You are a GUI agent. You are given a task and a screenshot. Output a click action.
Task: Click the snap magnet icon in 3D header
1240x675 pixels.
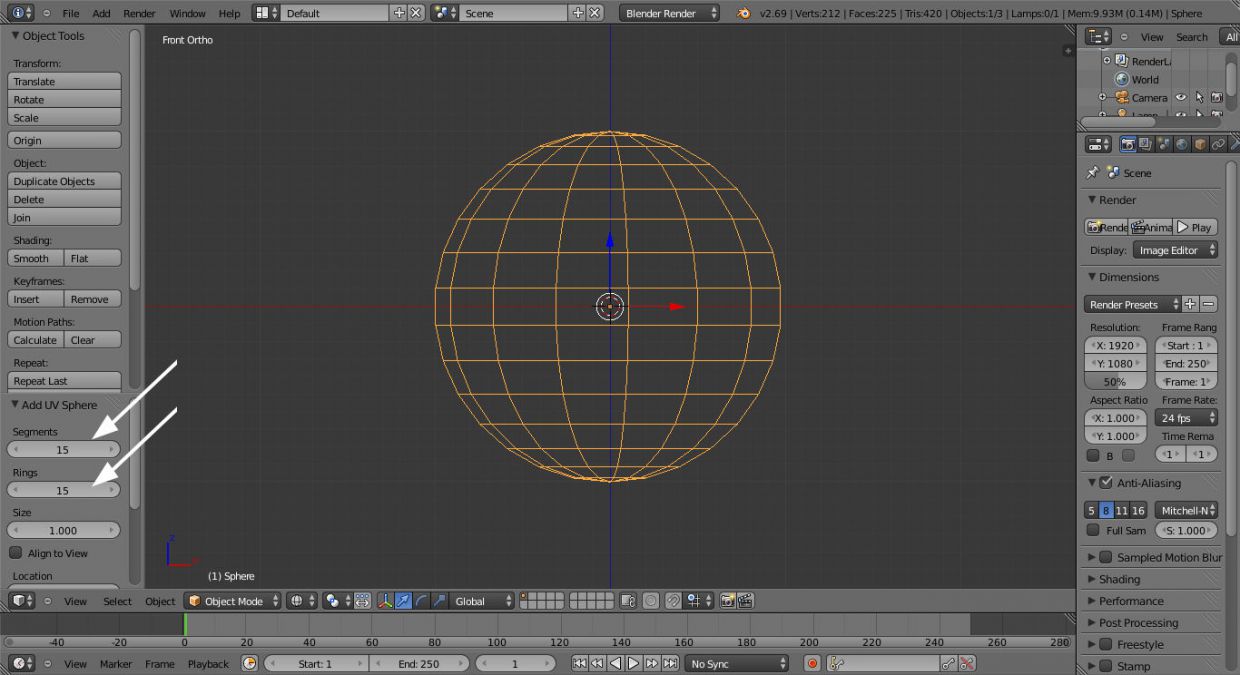click(x=673, y=601)
